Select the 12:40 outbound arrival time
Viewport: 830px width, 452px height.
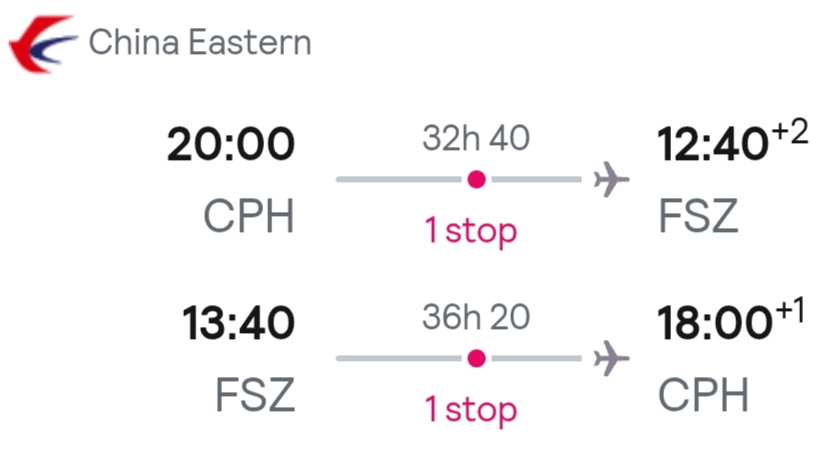click(712, 144)
